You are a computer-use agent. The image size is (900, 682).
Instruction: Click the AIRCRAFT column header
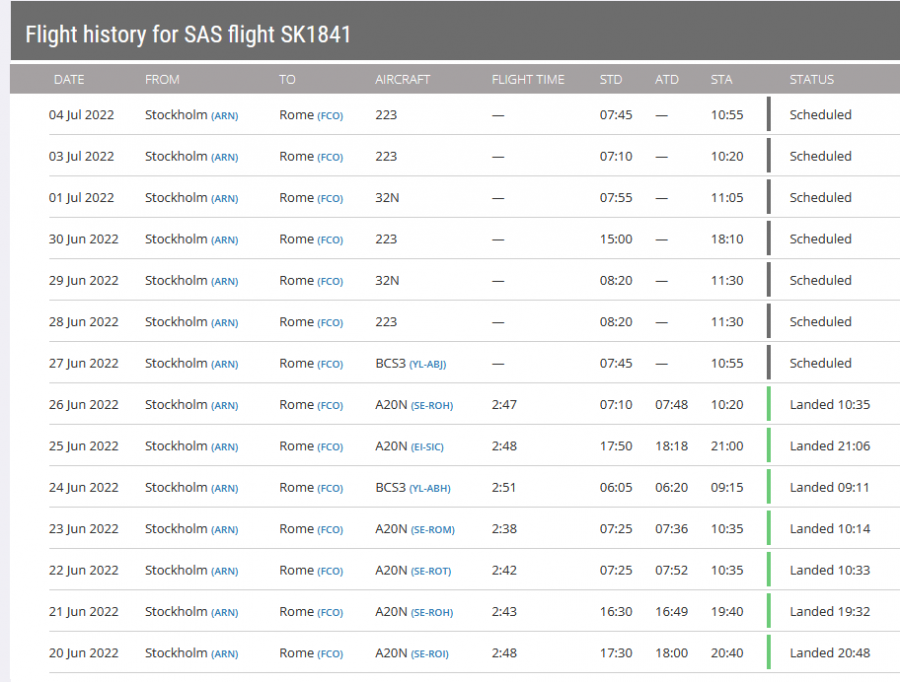(402, 79)
